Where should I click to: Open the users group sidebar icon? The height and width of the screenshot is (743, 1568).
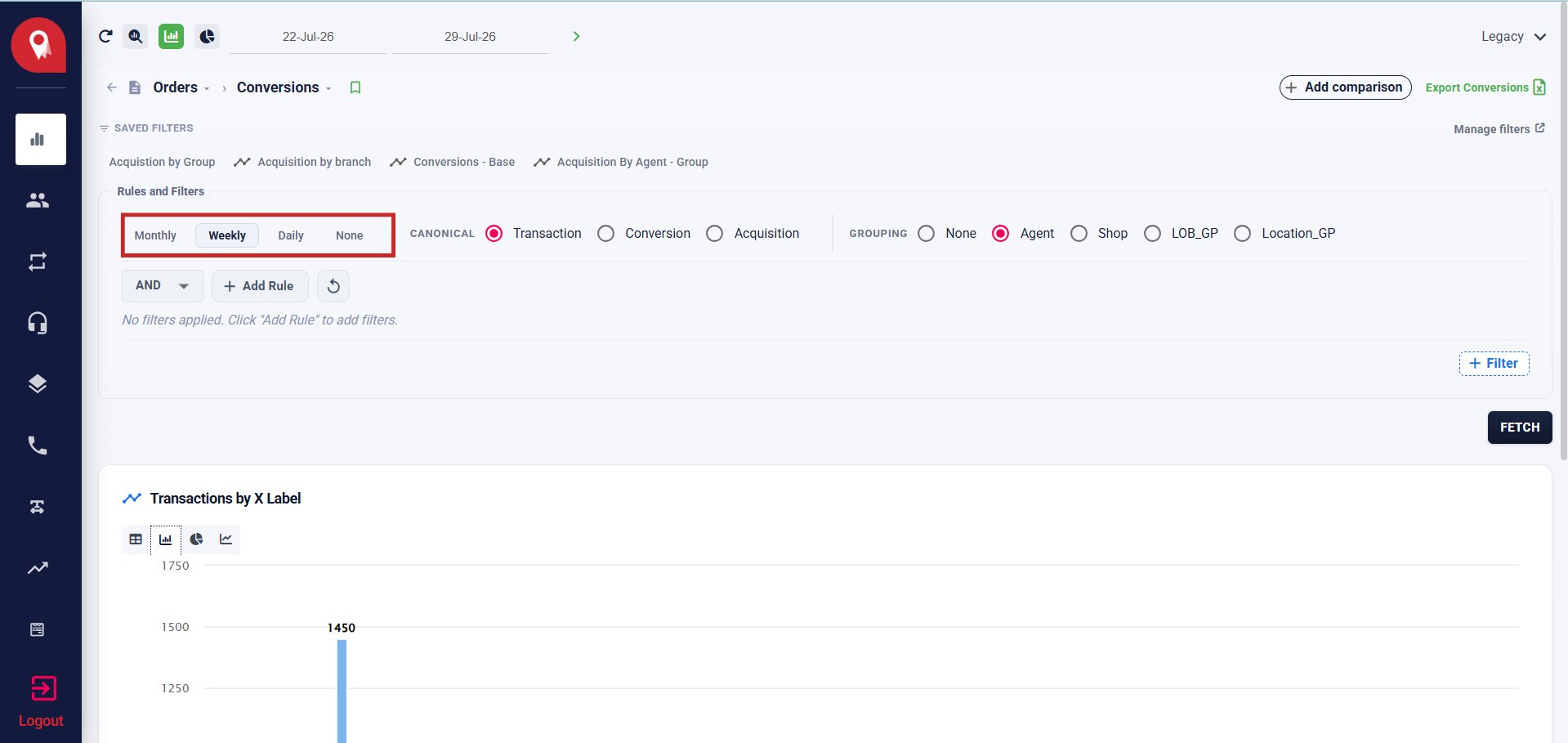tap(38, 200)
